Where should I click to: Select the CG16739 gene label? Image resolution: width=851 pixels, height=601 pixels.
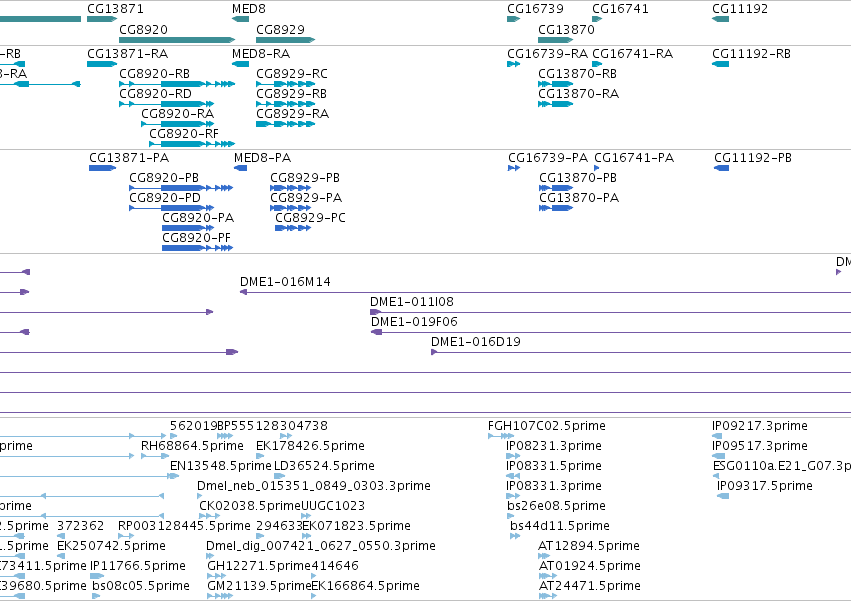point(535,9)
